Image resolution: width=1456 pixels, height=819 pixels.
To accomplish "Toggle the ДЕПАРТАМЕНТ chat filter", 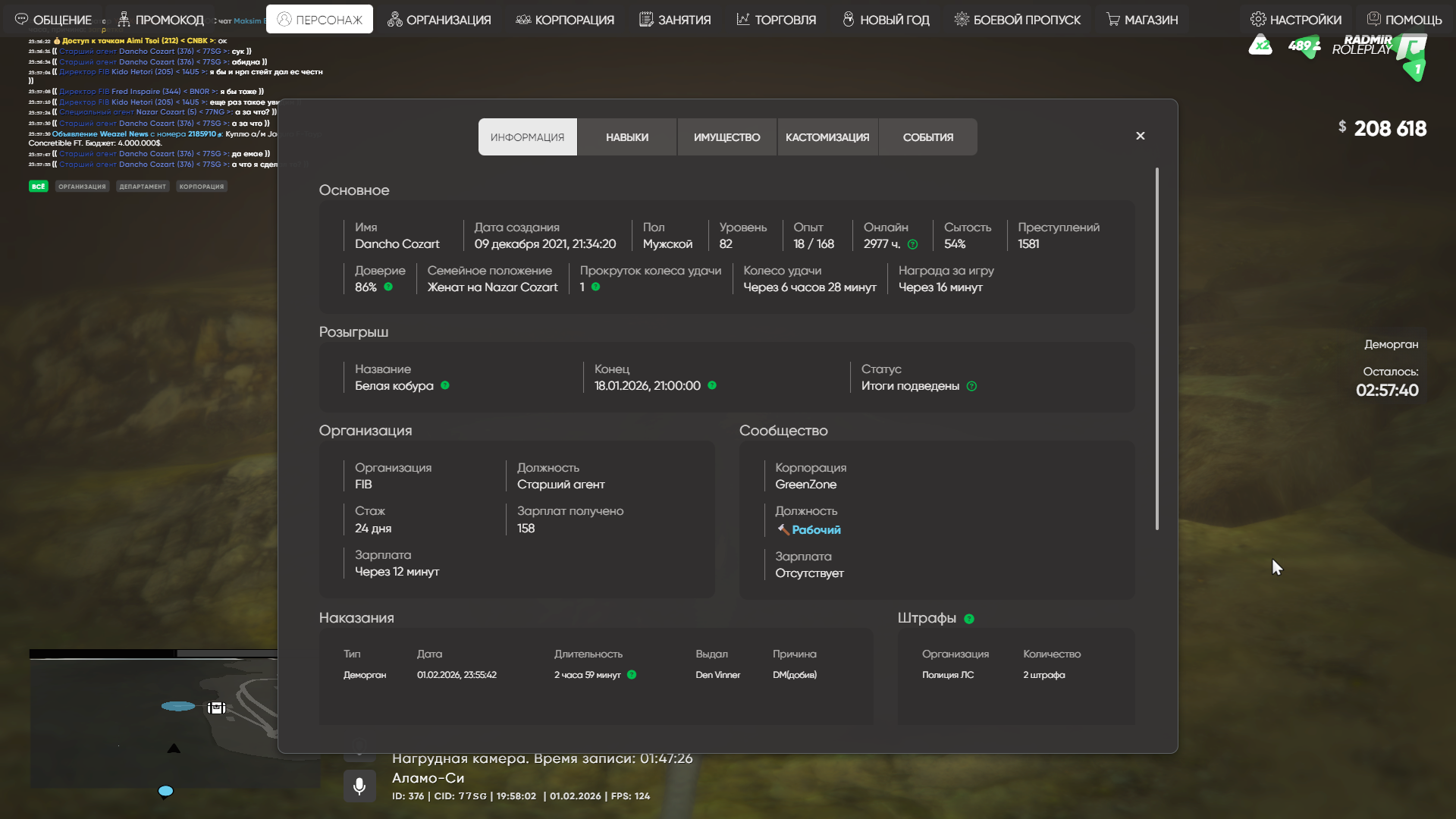I will point(143,187).
